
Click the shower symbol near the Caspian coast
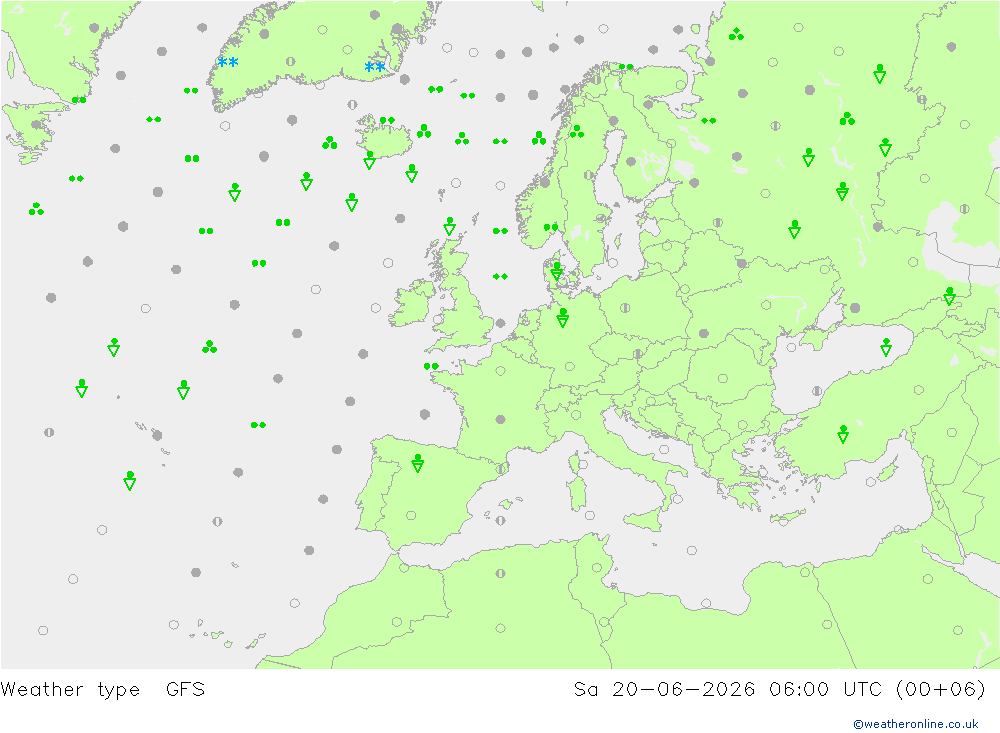click(950, 296)
